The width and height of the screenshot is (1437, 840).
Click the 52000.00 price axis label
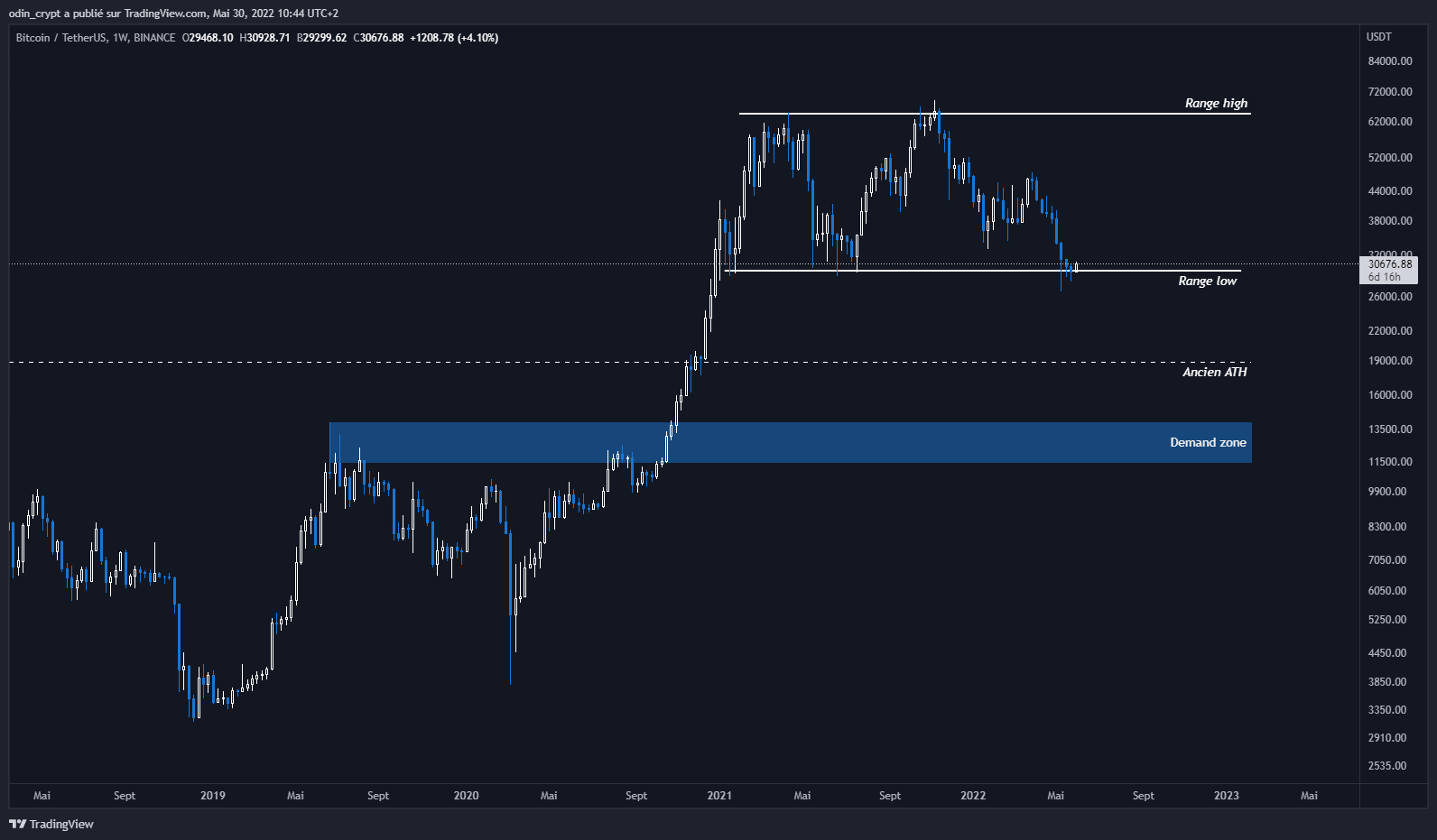pyautogui.click(x=1390, y=158)
